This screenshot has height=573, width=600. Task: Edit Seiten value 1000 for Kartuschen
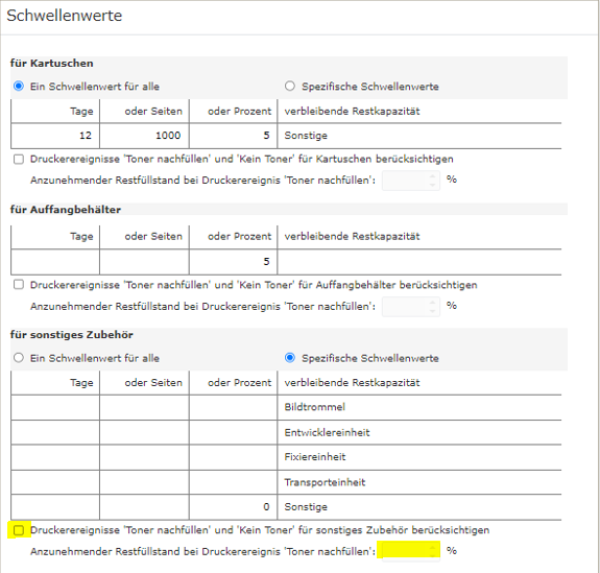click(x=144, y=135)
